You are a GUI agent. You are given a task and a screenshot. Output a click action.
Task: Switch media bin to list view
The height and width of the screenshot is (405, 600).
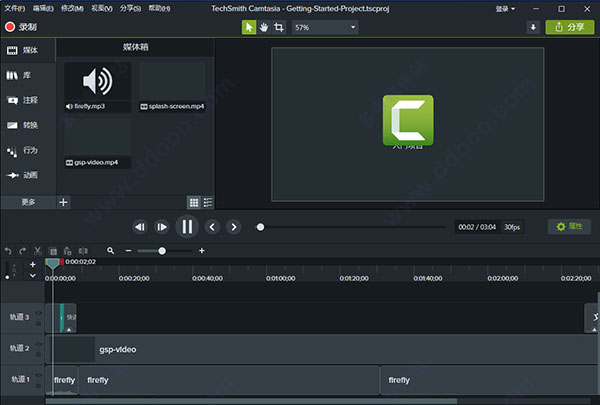208,202
